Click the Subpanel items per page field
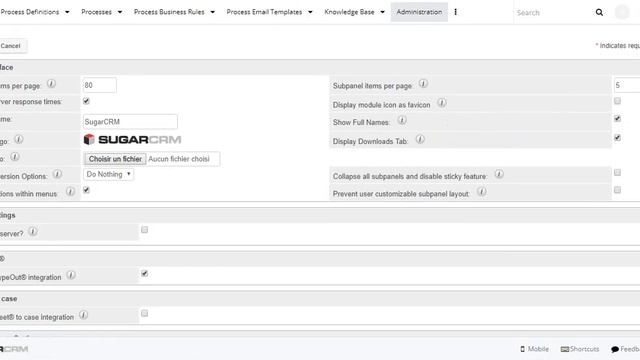Screen dimensions: 640x360 tap(627, 85)
